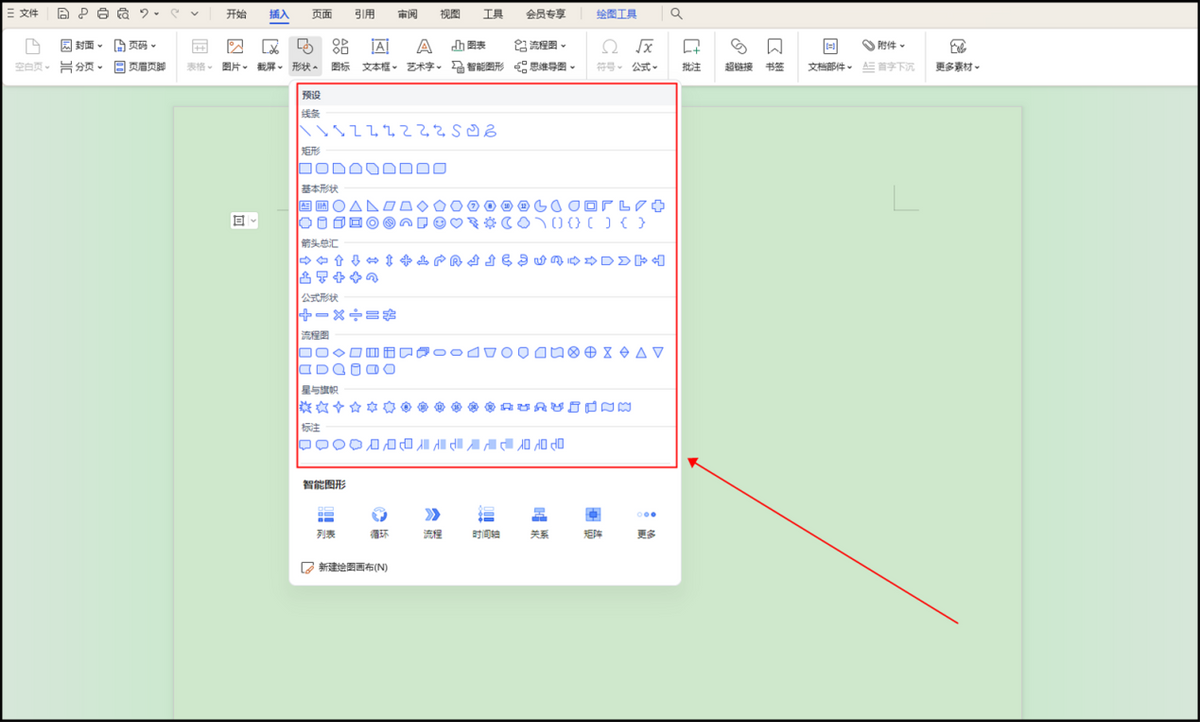
Task: Switch to the 引用 tab
Action: click(x=365, y=14)
